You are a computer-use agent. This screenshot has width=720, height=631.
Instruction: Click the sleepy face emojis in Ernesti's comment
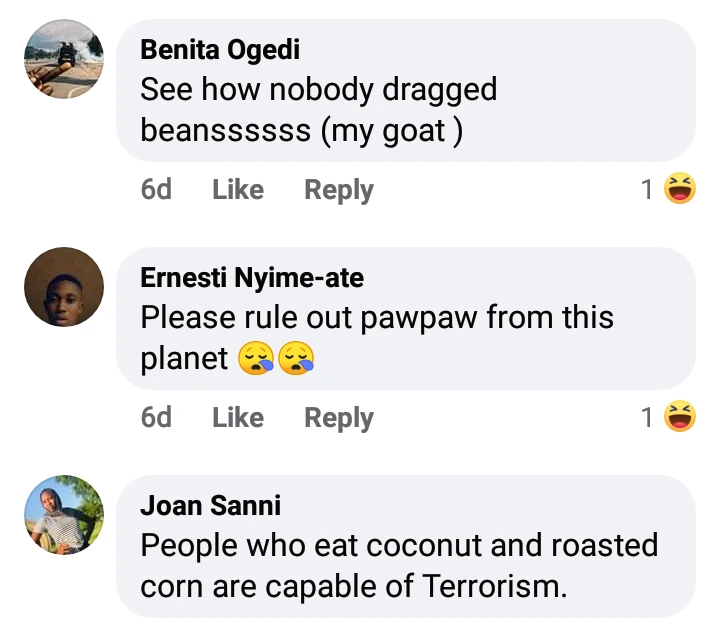[277, 359]
